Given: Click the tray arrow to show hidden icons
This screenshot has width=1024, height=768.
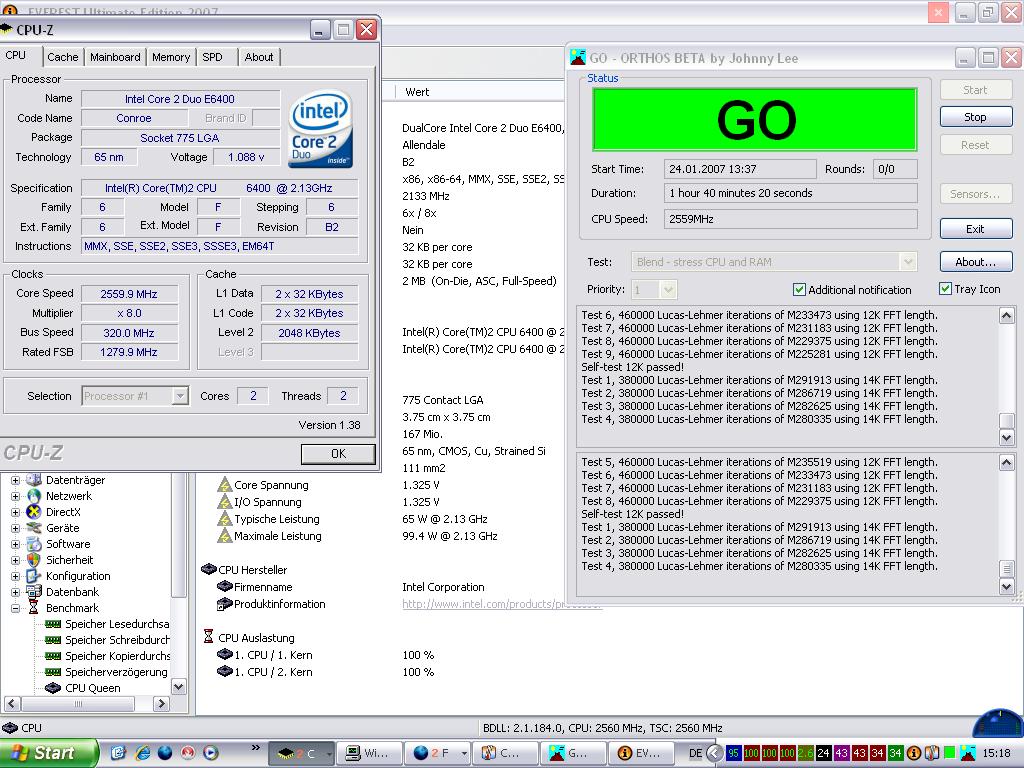Looking at the screenshot, I should click(x=714, y=753).
